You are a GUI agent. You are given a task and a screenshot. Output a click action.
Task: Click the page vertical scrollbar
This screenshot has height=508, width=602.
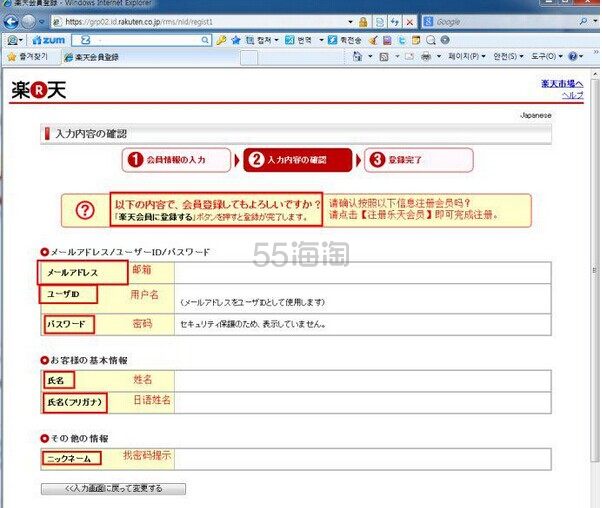tap(595, 269)
